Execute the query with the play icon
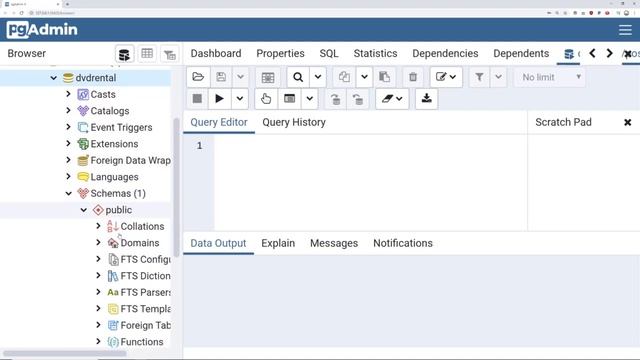This screenshot has height=360, width=640. point(219,99)
